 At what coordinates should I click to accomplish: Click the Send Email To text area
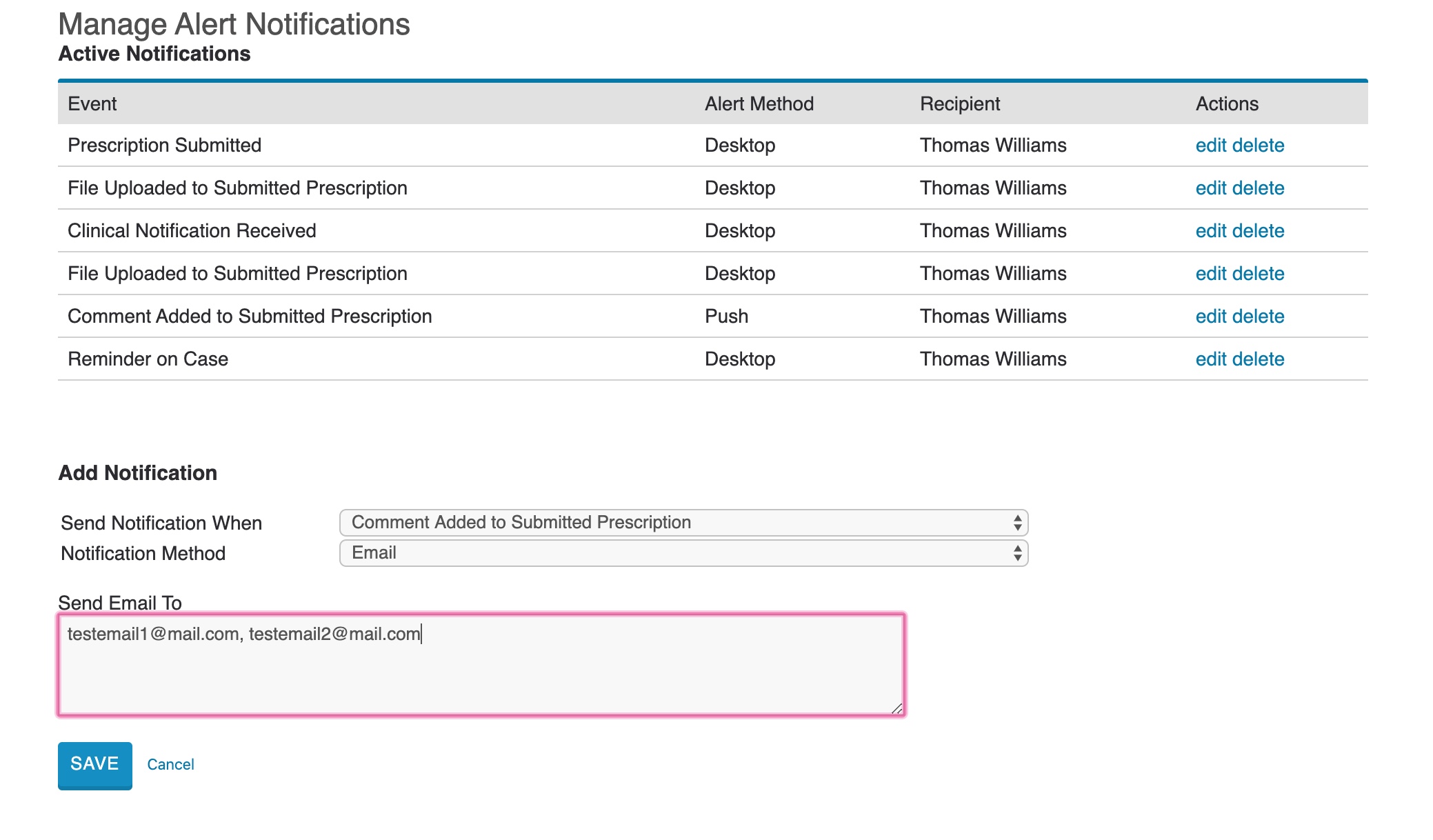point(481,665)
